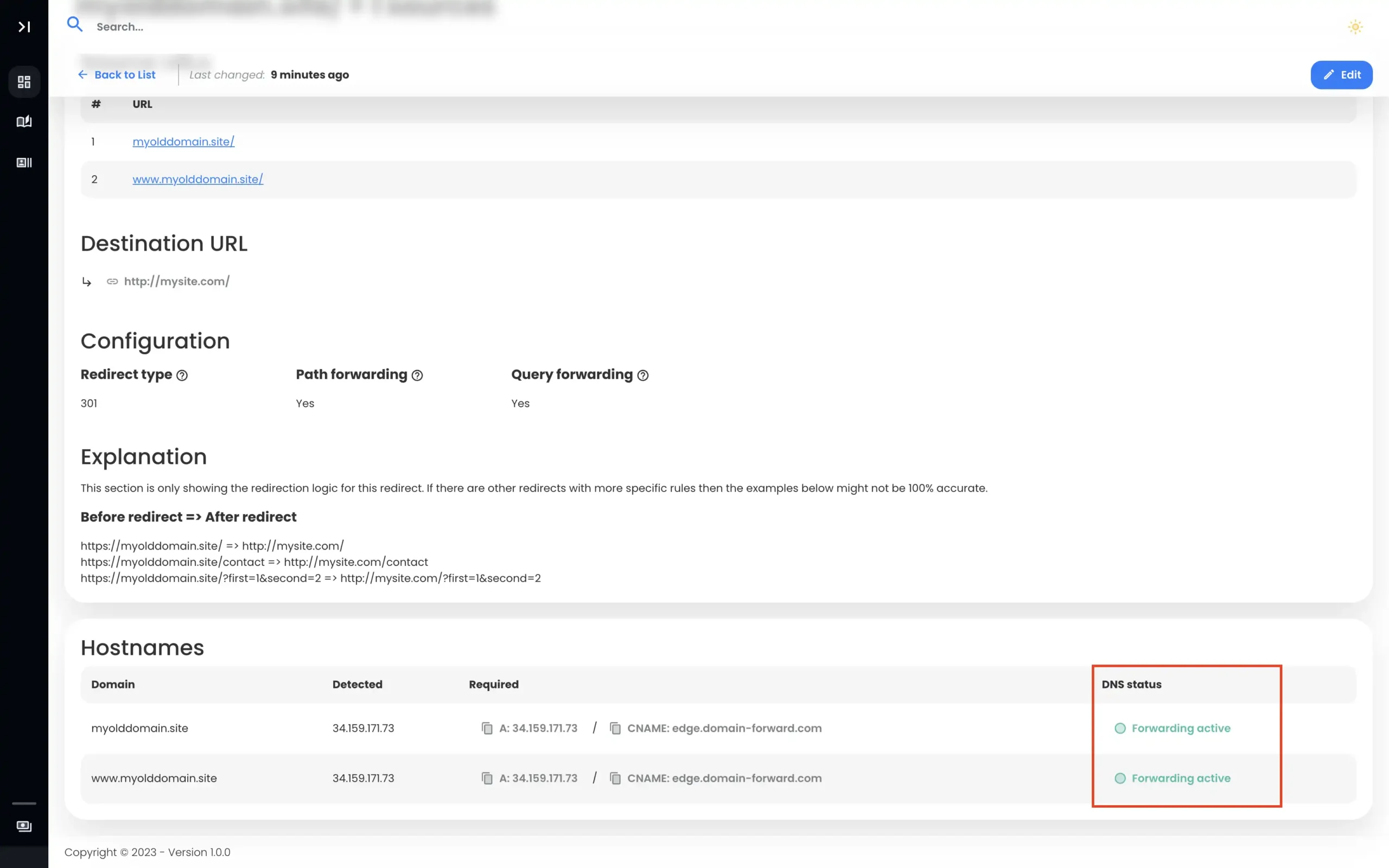Image resolution: width=1389 pixels, height=868 pixels.
Task: Click the edit pencil icon button
Action: point(1342,75)
